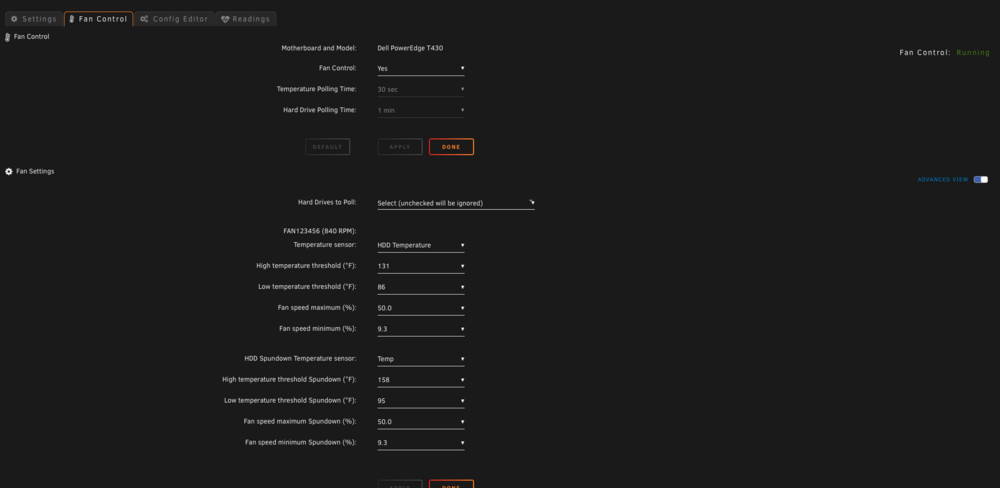Click the Fan Settings heading text
1000x488 pixels.
pyautogui.click(x=35, y=172)
